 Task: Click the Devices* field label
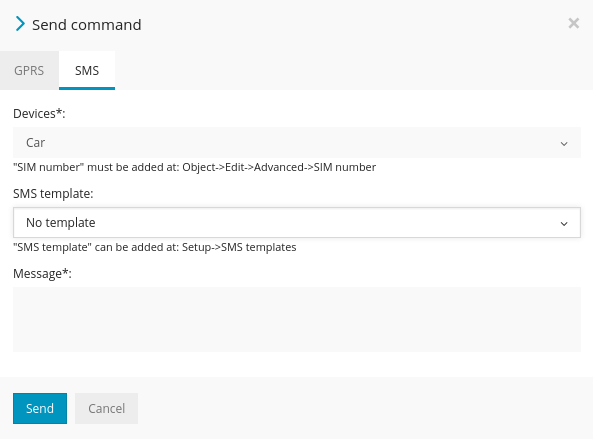click(39, 113)
